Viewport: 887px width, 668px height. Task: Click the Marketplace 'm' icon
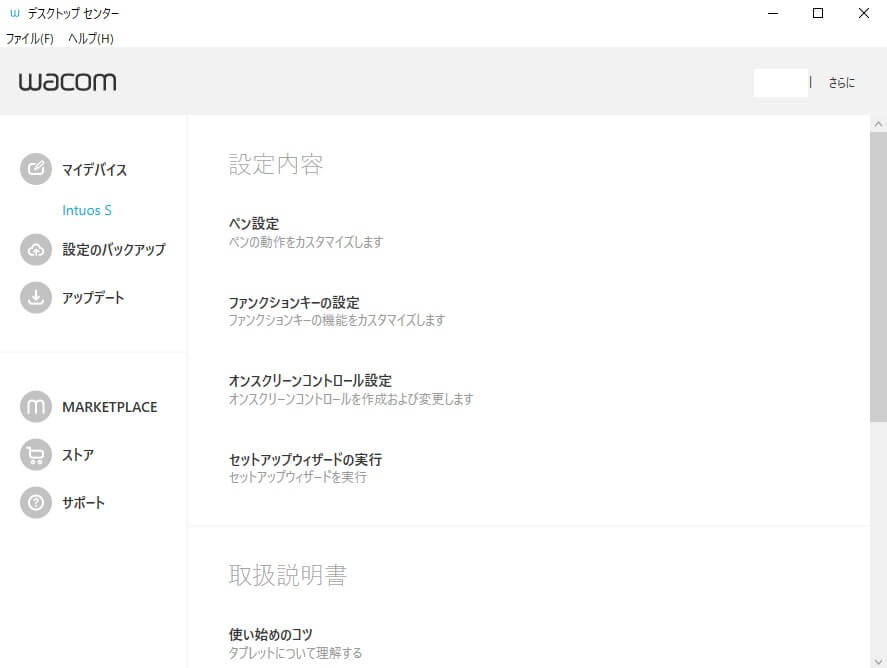[36, 407]
